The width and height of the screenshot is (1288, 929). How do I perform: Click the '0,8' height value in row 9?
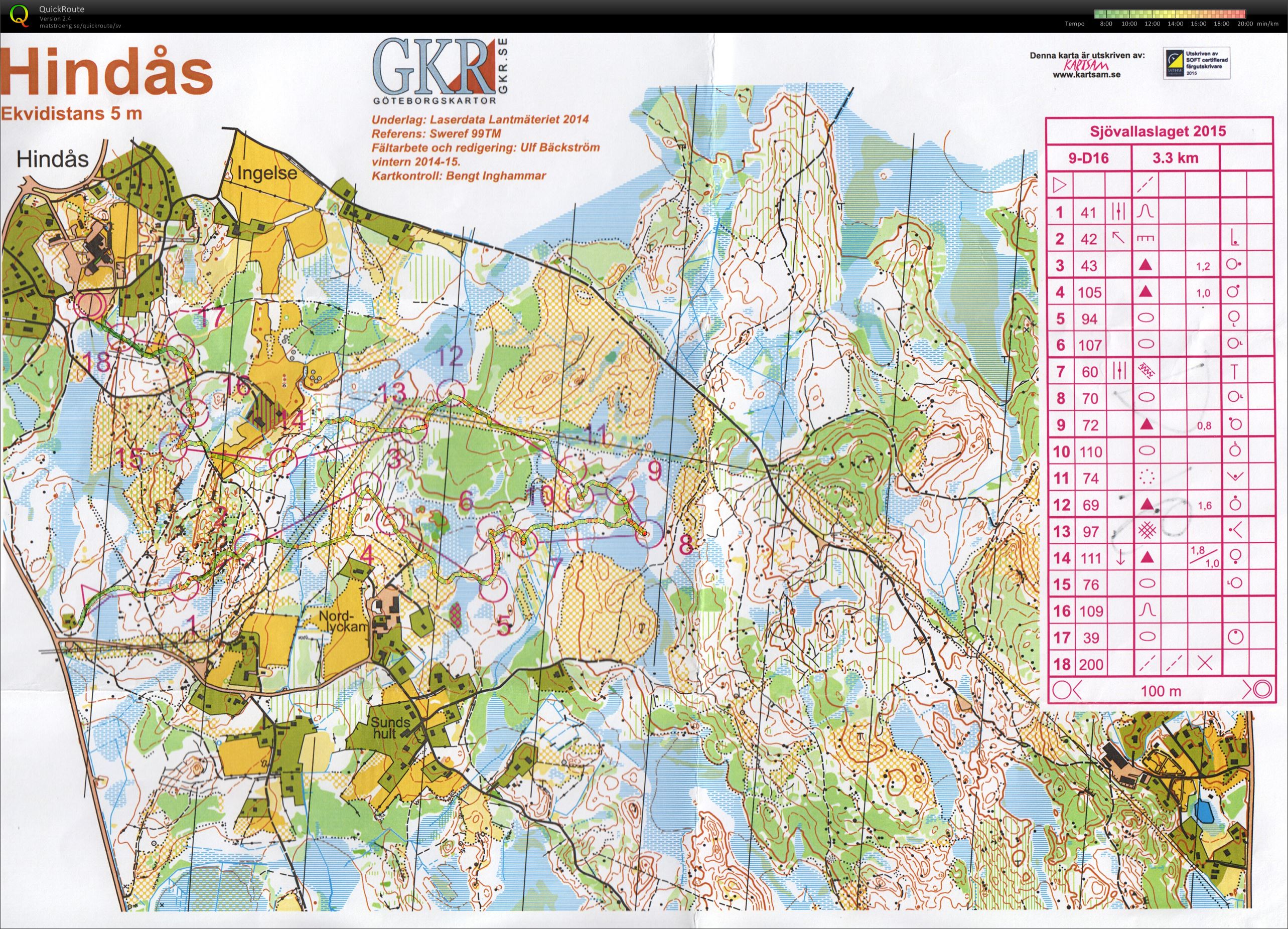(x=1203, y=425)
